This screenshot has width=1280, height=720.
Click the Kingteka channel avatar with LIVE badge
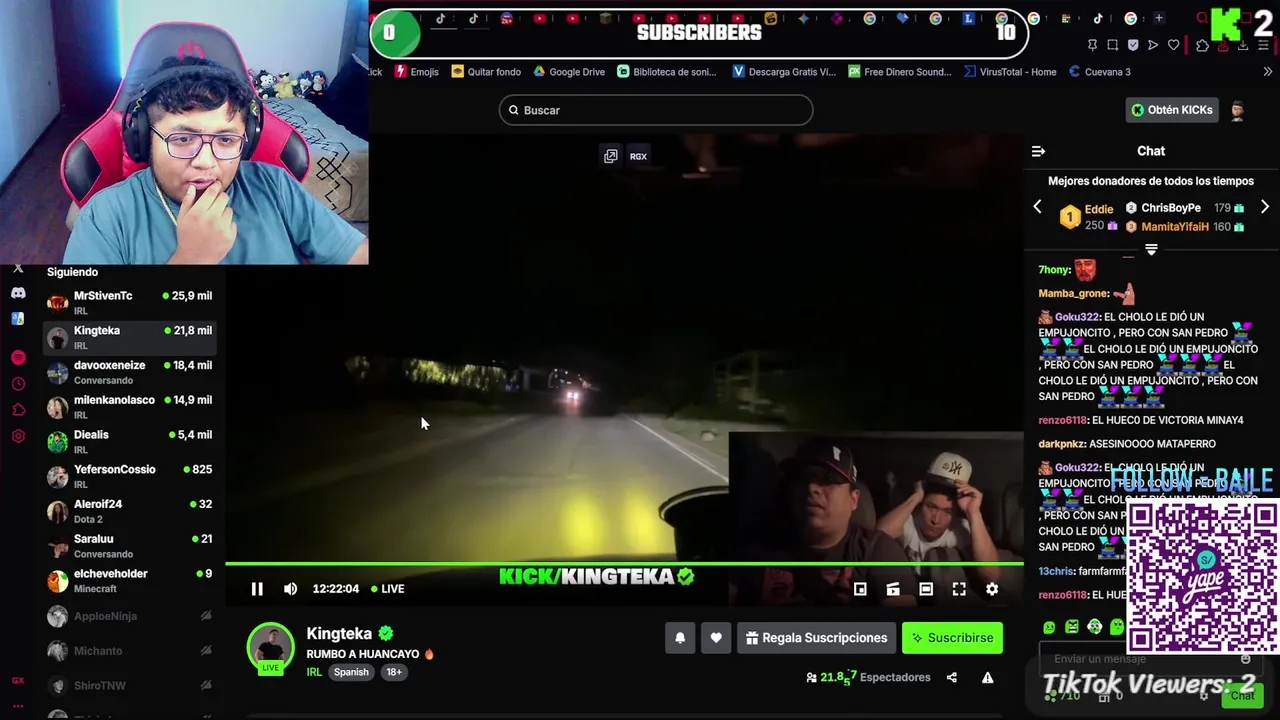click(270, 648)
